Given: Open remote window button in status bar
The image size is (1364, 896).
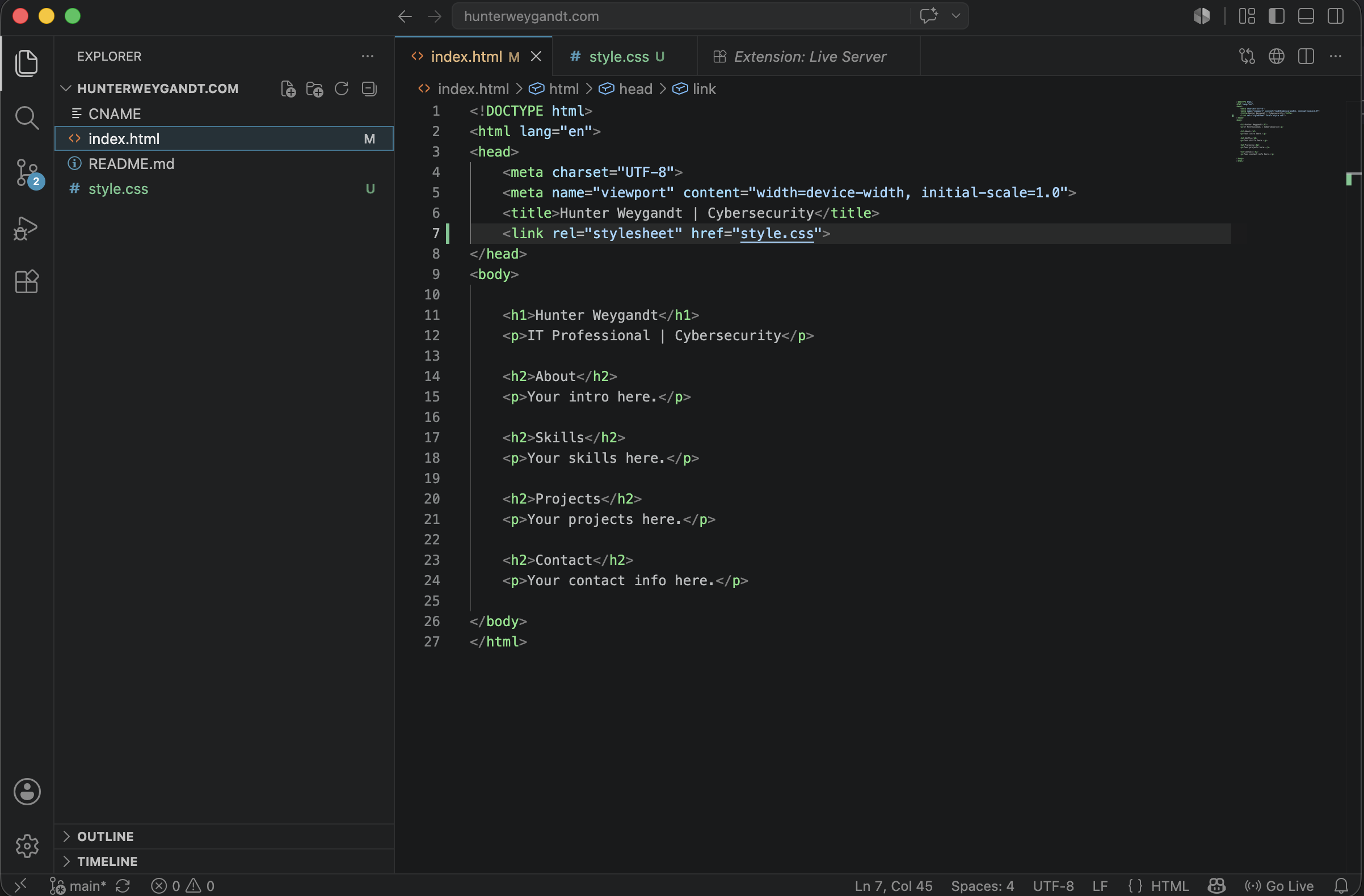Looking at the screenshot, I should tap(20, 886).
